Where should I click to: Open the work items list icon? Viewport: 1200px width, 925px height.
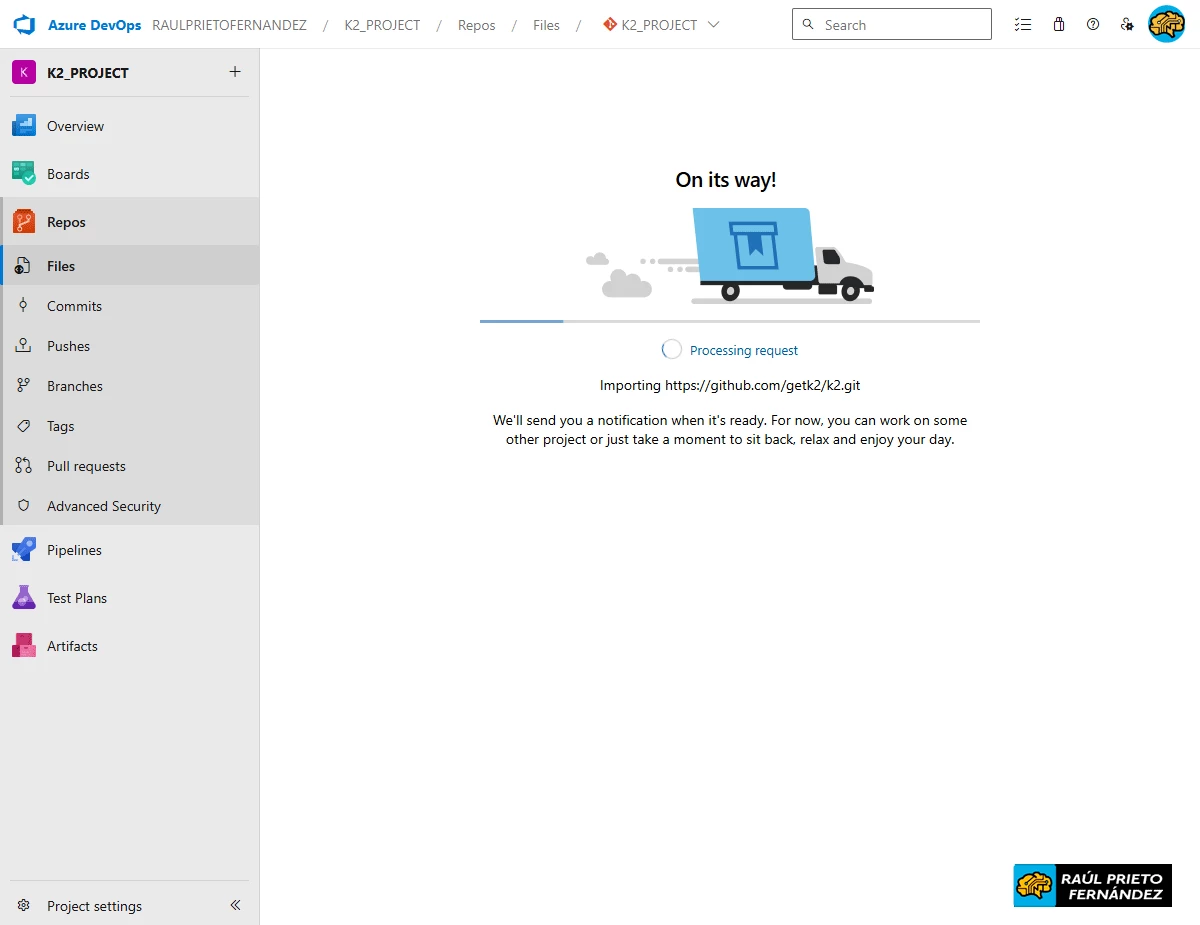(x=1022, y=24)
